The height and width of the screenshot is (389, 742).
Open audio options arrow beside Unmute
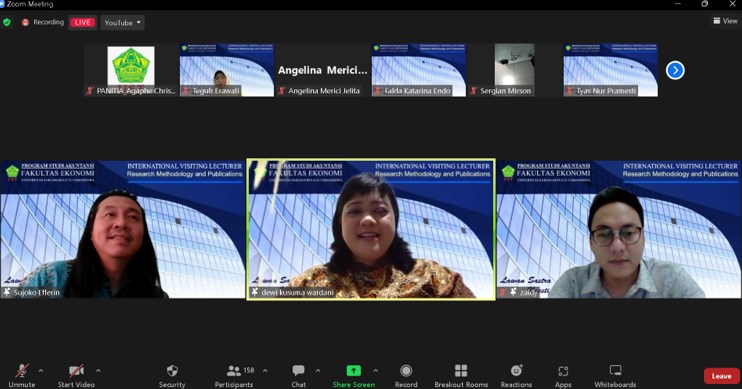click(41, 371)
